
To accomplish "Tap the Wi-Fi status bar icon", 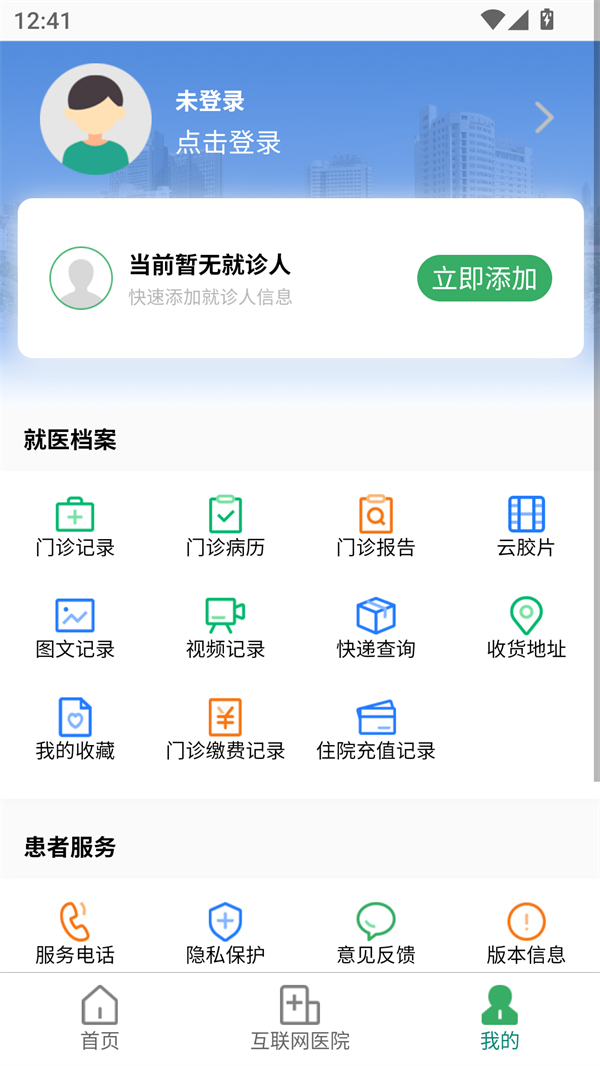I will coord(492,20).
